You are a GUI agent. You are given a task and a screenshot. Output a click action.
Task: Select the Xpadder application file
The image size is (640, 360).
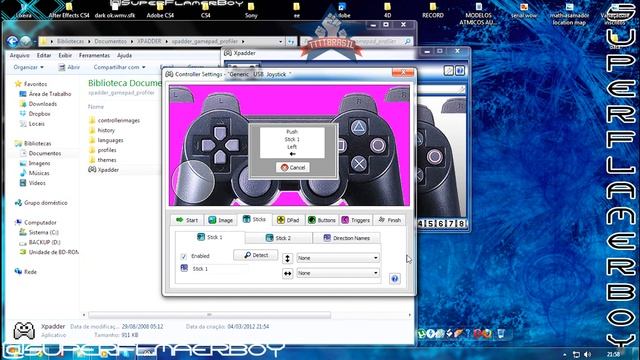pyautogui.click(x=104, y=169)
